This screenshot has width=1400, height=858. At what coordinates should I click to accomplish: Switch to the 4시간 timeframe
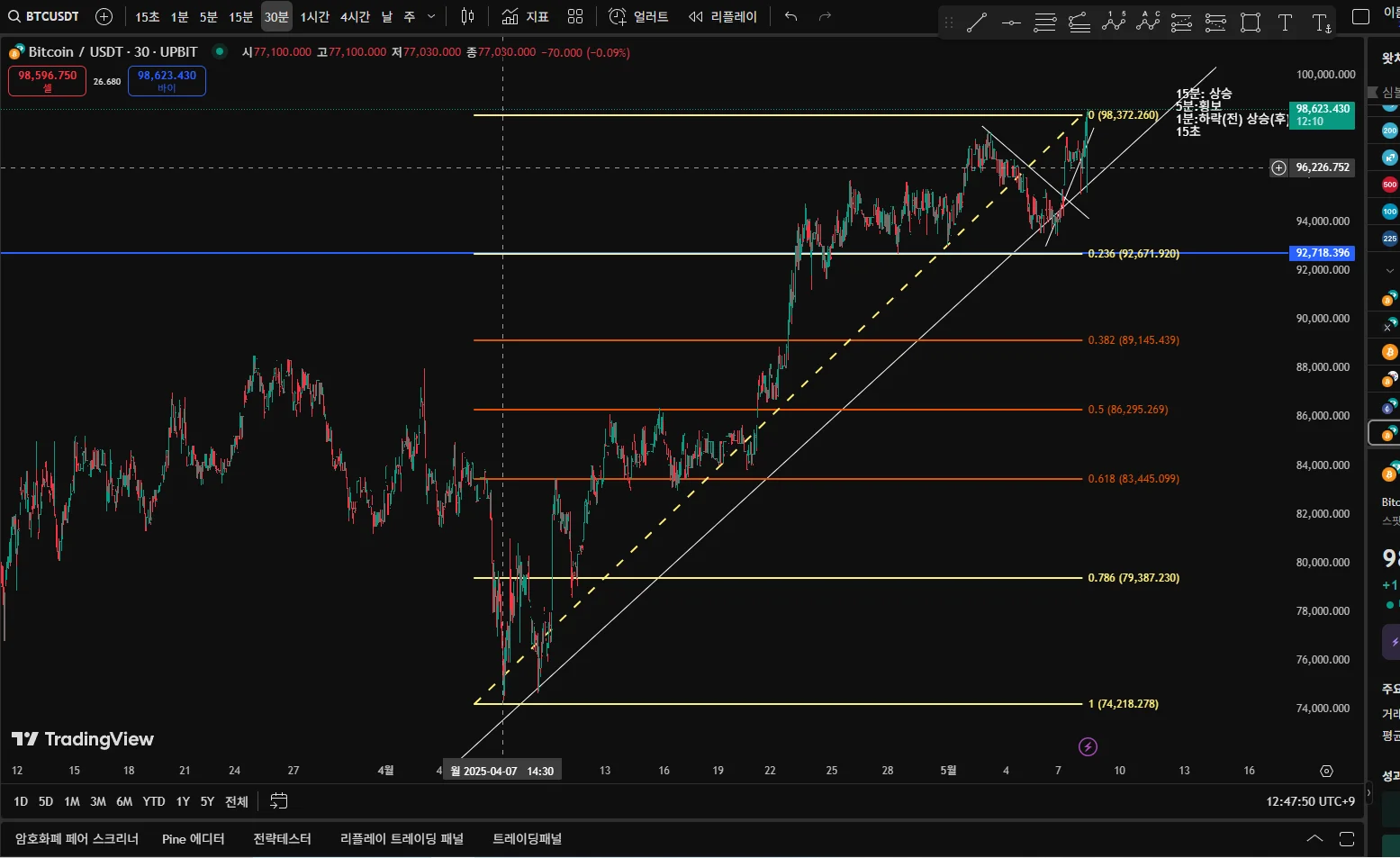pos(355,16)
